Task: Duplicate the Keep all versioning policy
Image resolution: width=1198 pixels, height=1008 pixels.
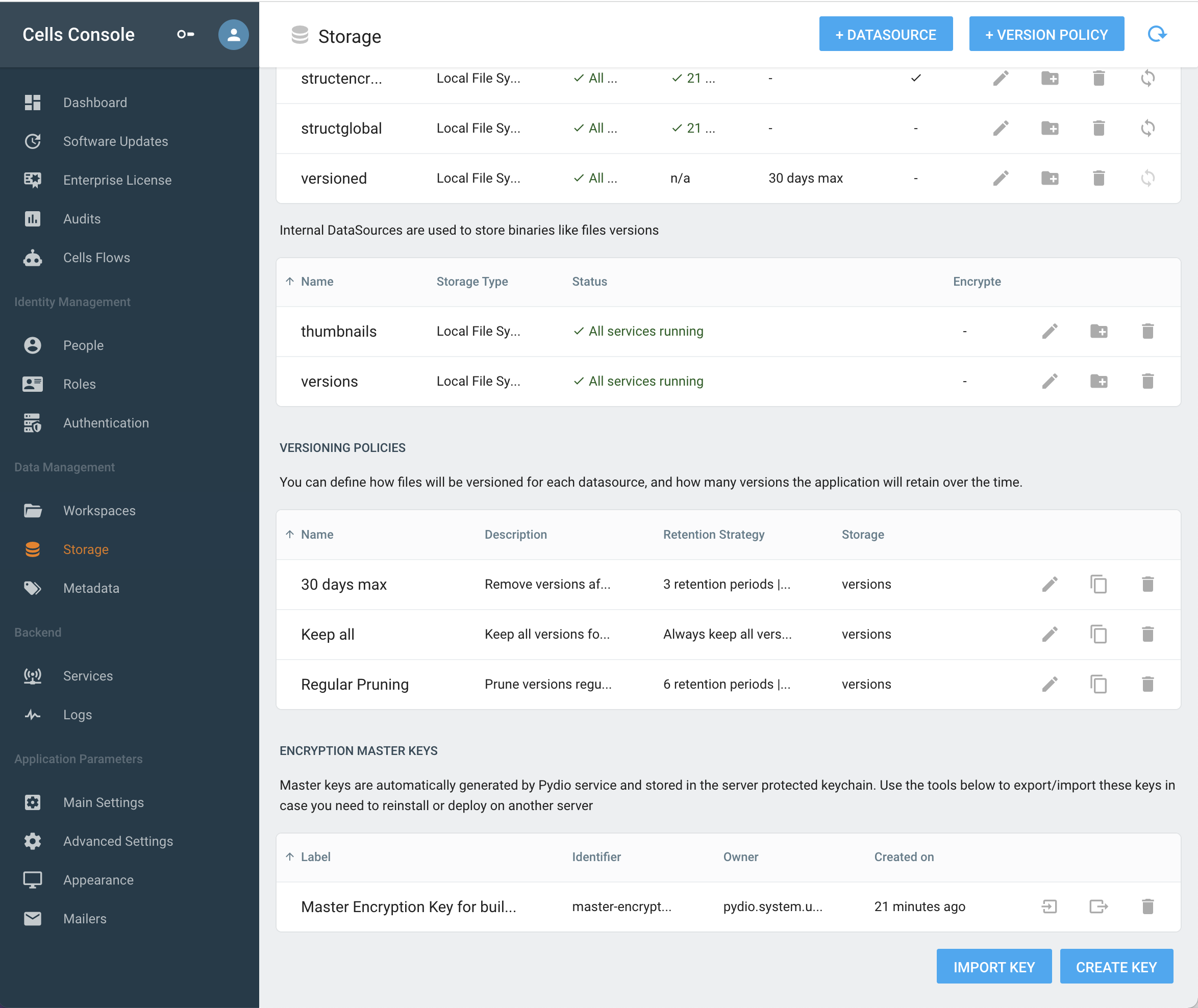Action: (1099, 634)
